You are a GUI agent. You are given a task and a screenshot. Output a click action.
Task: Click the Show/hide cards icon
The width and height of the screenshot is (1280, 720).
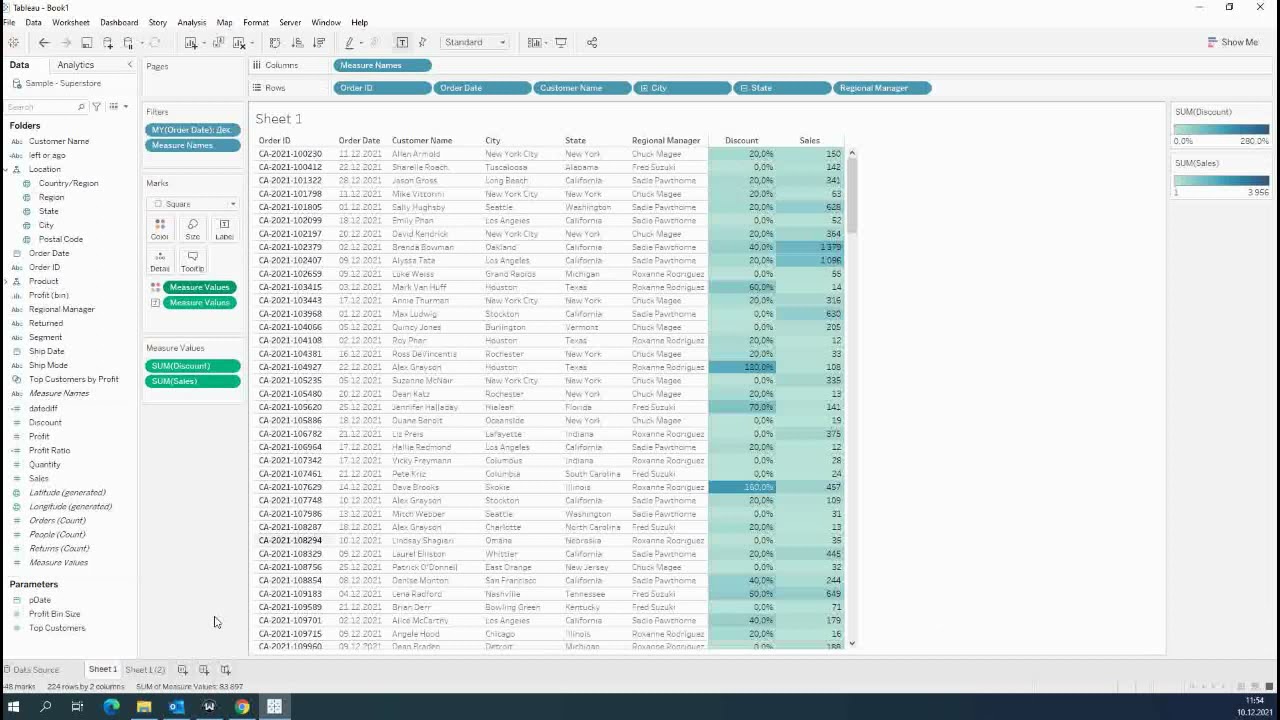(x=535, y=42)
